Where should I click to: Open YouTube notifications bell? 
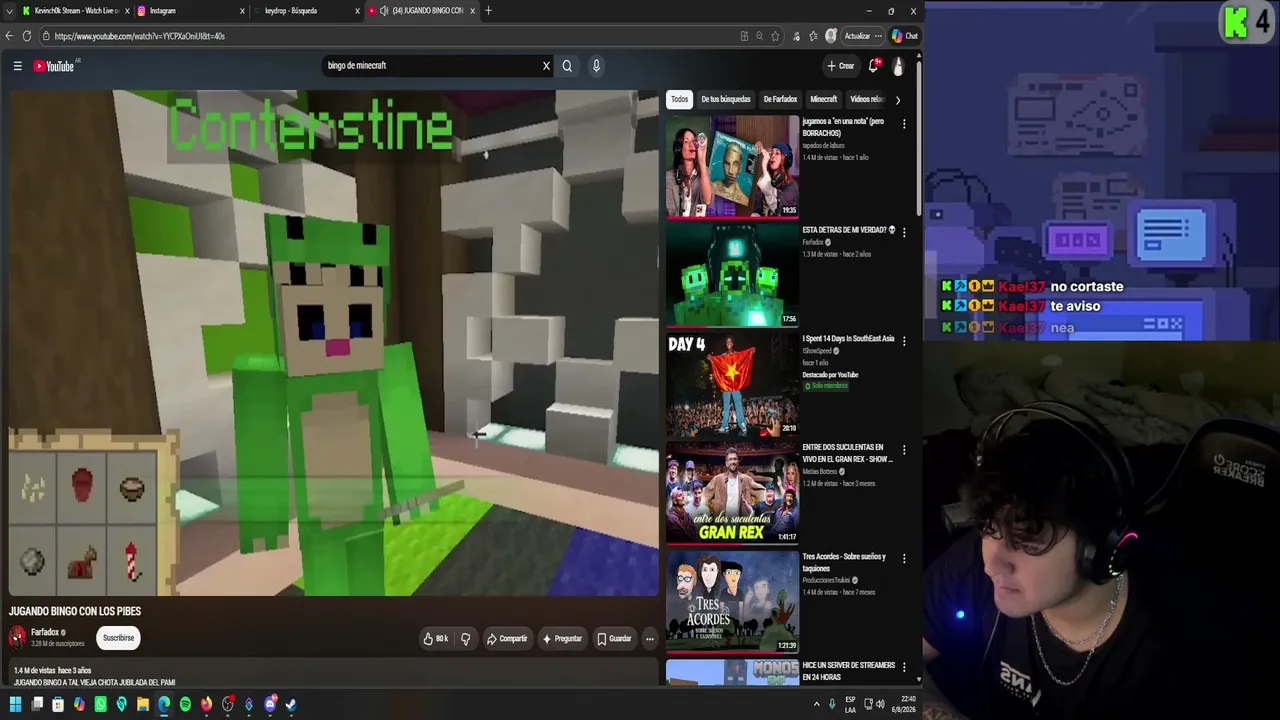coord(873,66)
